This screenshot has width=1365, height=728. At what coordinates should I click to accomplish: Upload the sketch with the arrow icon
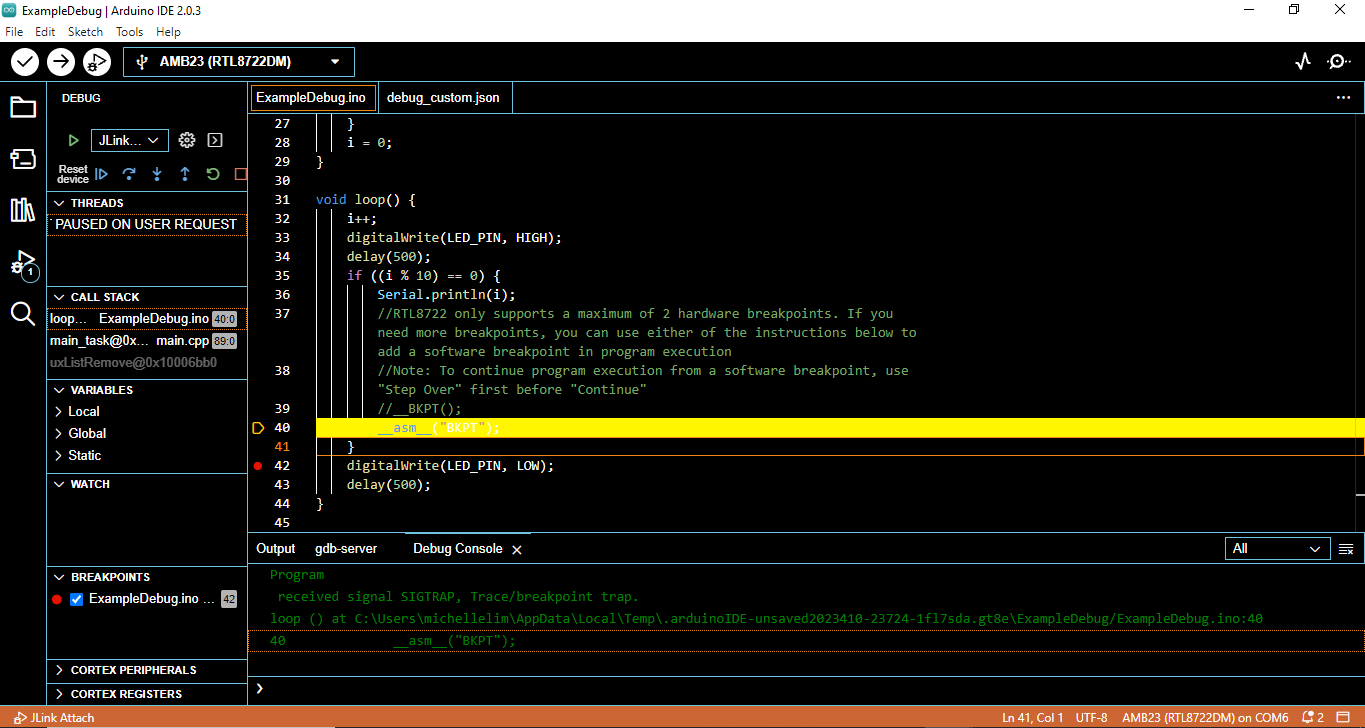pos(60,61)
